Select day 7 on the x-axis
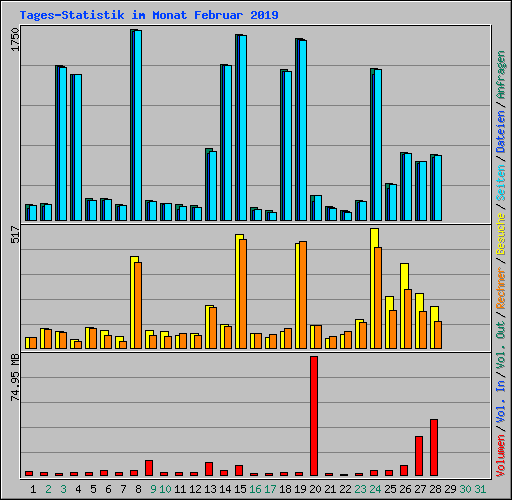 pyautogui.click(x=123, y=489)
